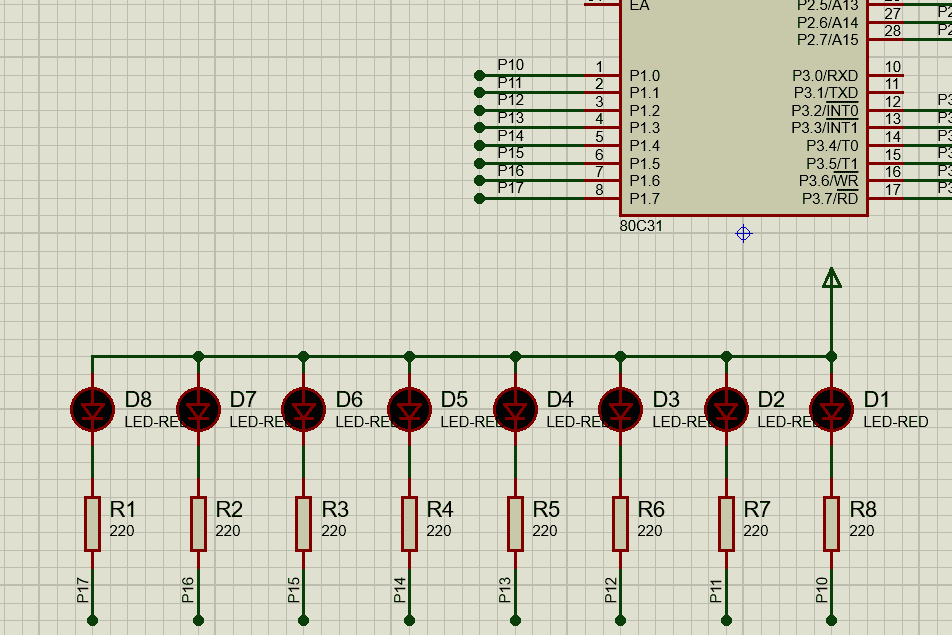
Task: Click resistor R8 component
Action: click(x=831, y=523)
